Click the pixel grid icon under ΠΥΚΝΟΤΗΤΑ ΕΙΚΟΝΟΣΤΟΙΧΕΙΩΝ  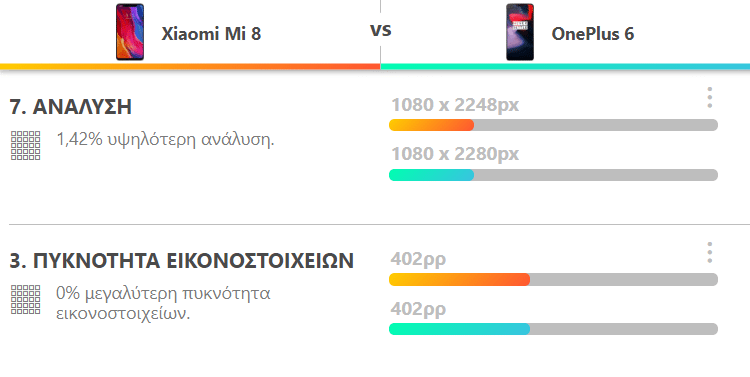[25, 299]
